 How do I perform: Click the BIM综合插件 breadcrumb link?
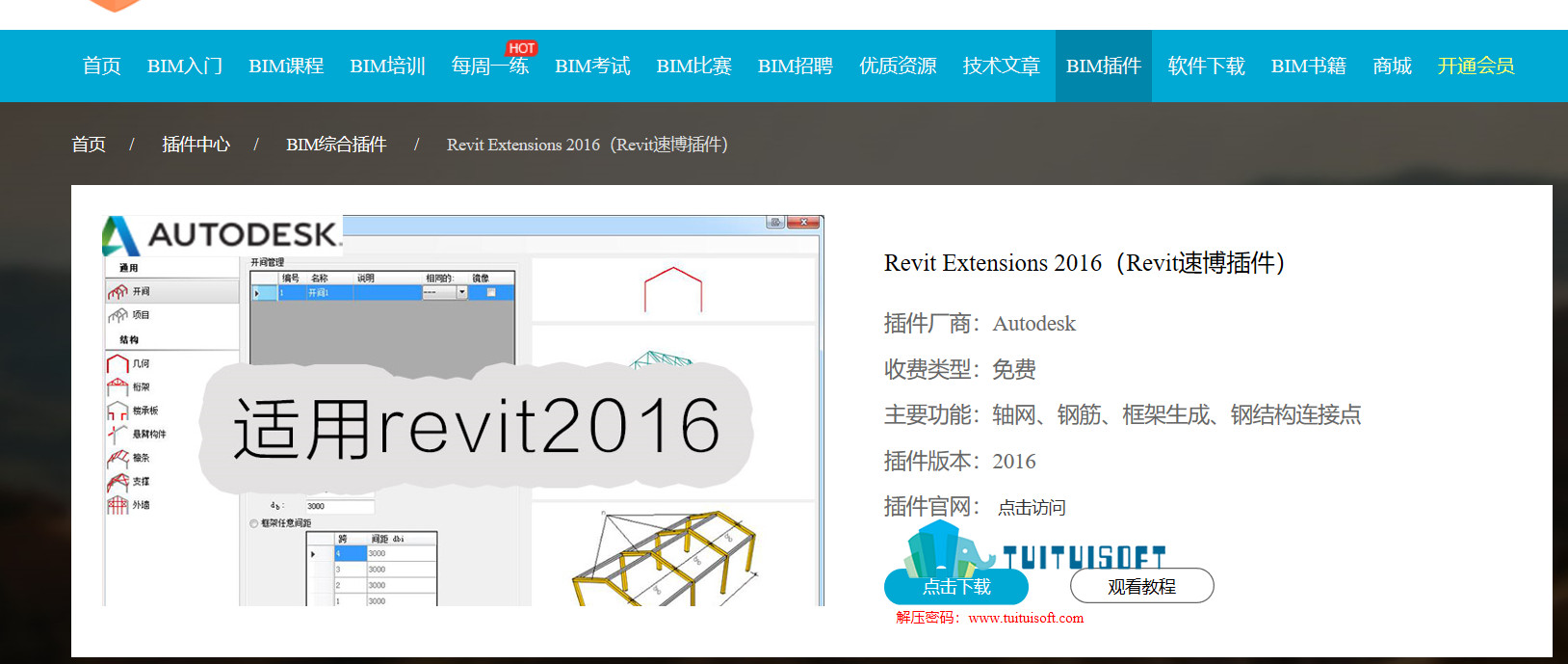(x=336, y=145)
